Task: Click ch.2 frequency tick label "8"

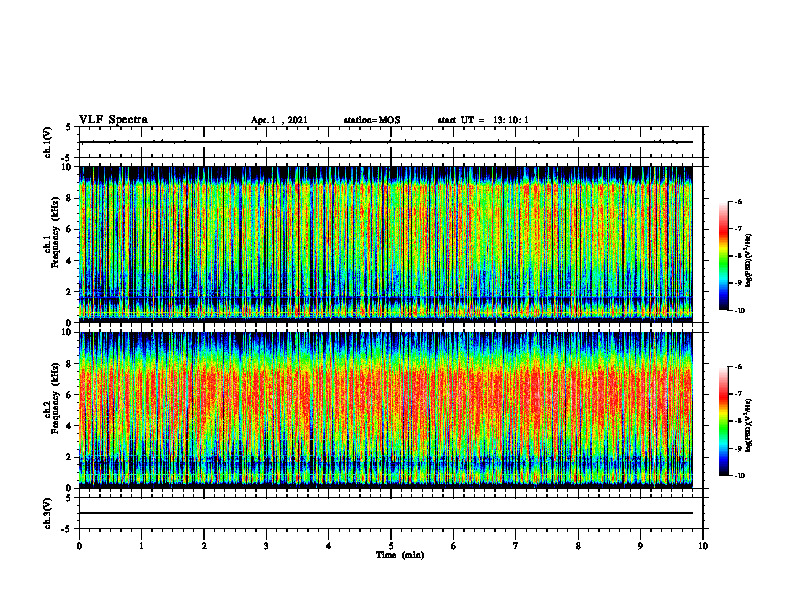Action: (x=69, y=364)
